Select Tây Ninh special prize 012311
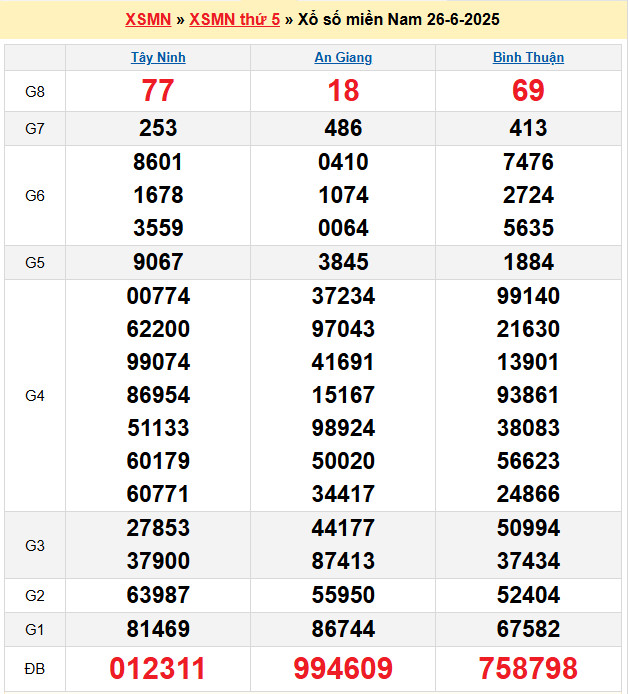Screen dimensions: 628x694 click(158, 668)
